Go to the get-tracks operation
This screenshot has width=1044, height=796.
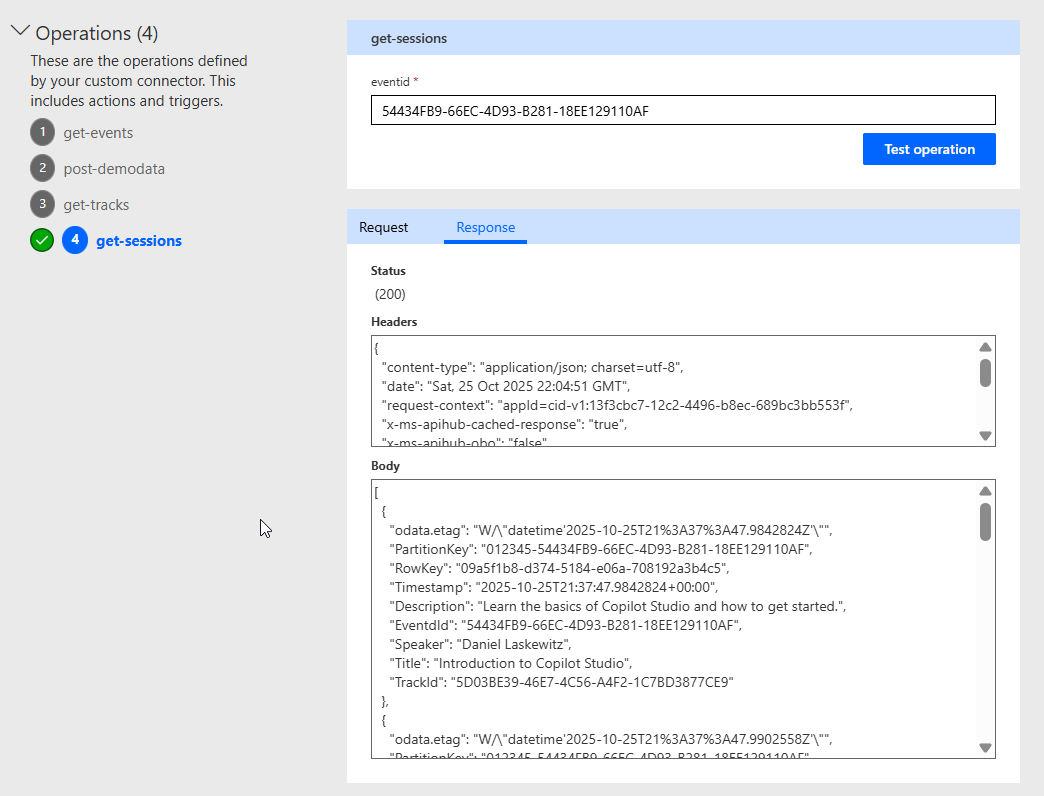[x=96, y=204]
